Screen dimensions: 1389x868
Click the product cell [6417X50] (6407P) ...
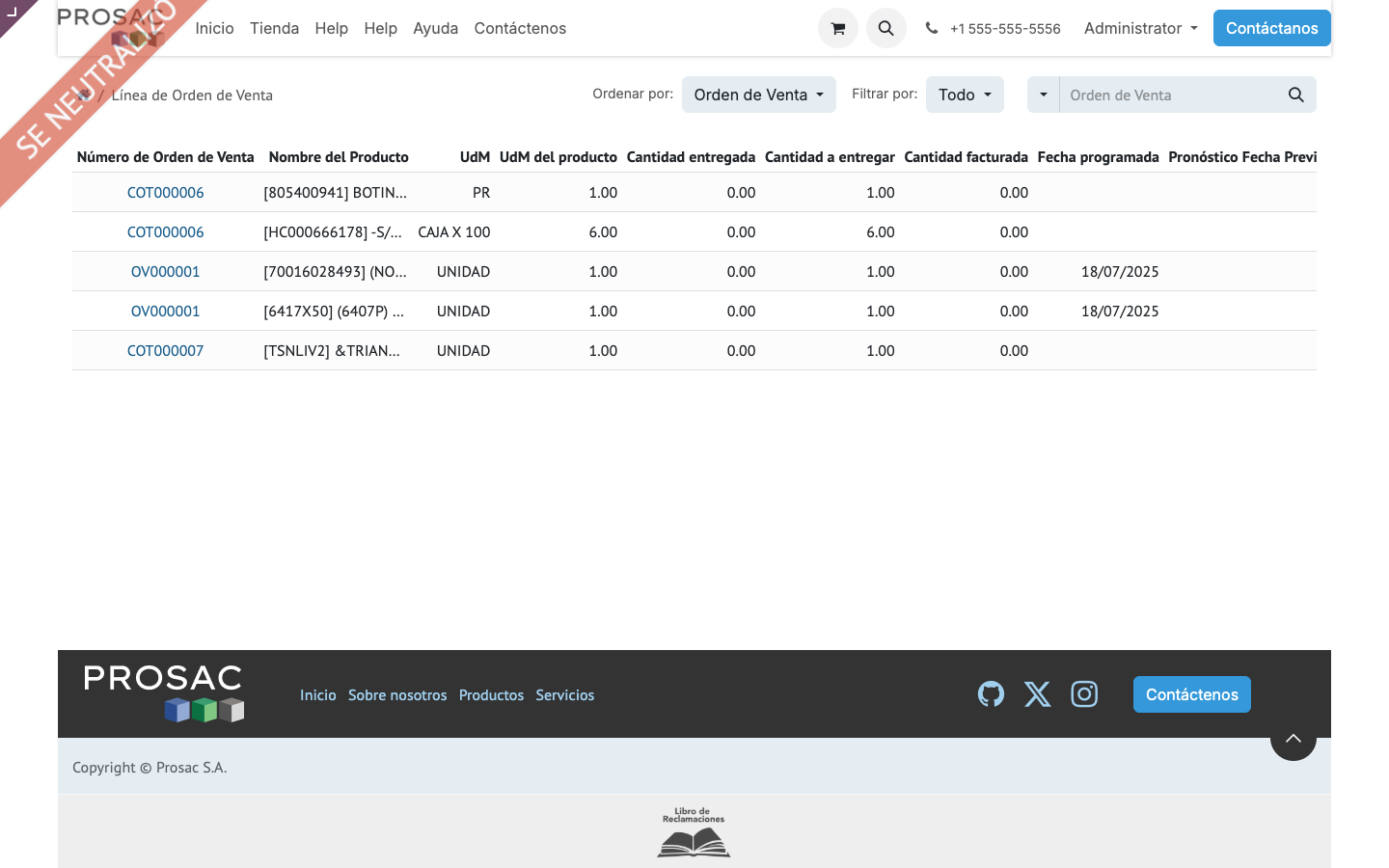pos(334,311)
